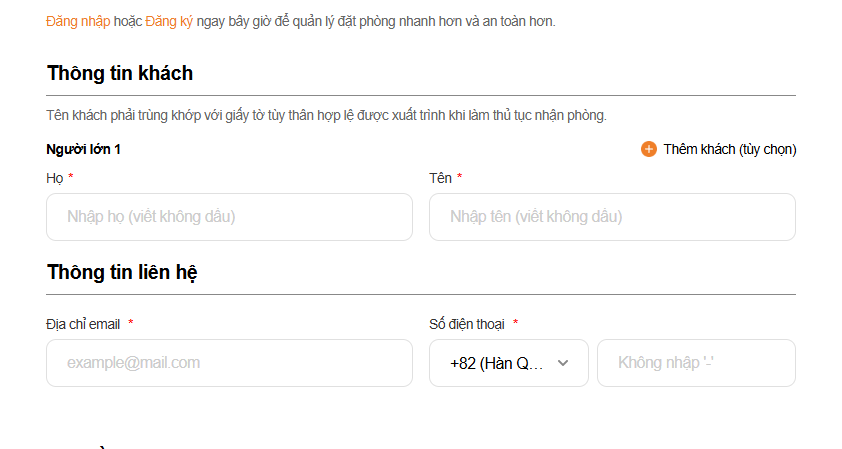Click the Họ field label
This screenshot has width=842, height=449.
[54, 178]
